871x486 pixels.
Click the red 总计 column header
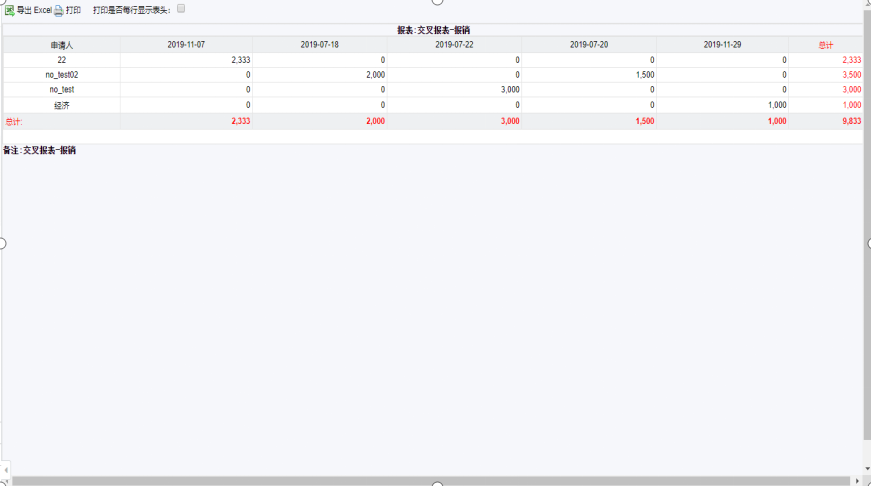click(825, 45)
